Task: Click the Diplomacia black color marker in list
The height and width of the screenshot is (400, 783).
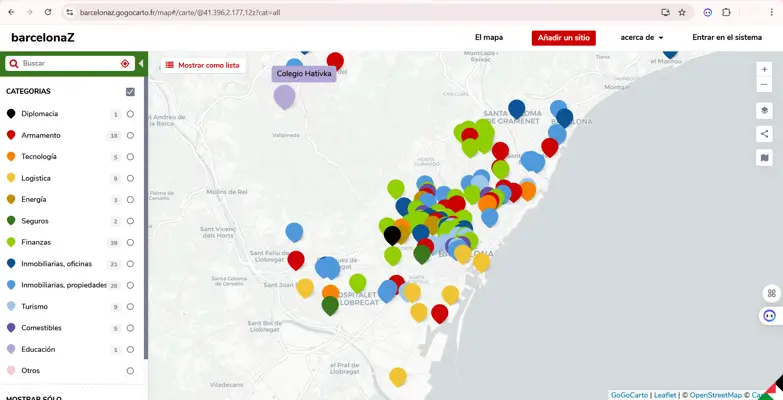Action: coord(11,114)
